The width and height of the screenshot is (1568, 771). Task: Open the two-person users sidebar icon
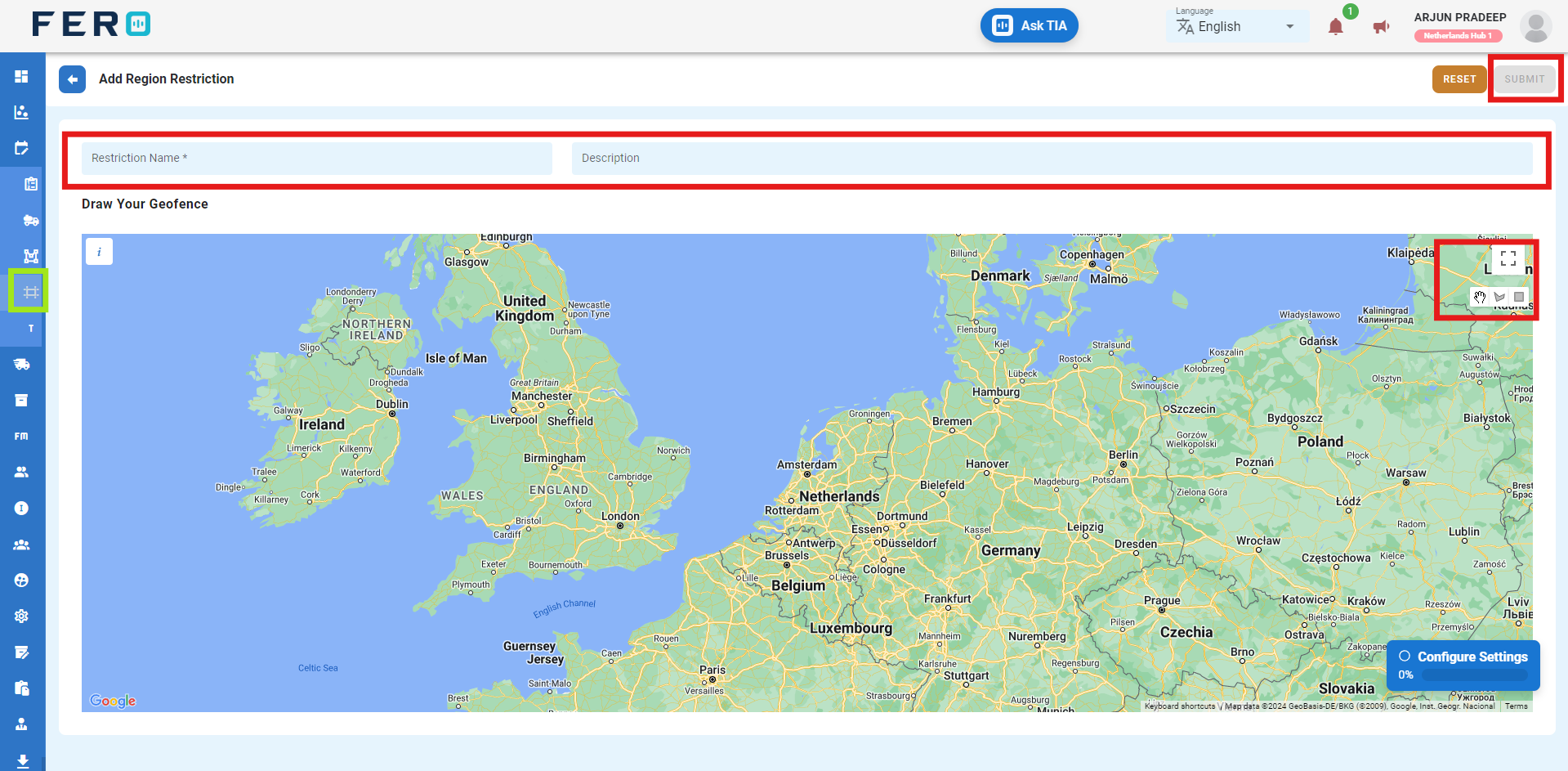21,472
